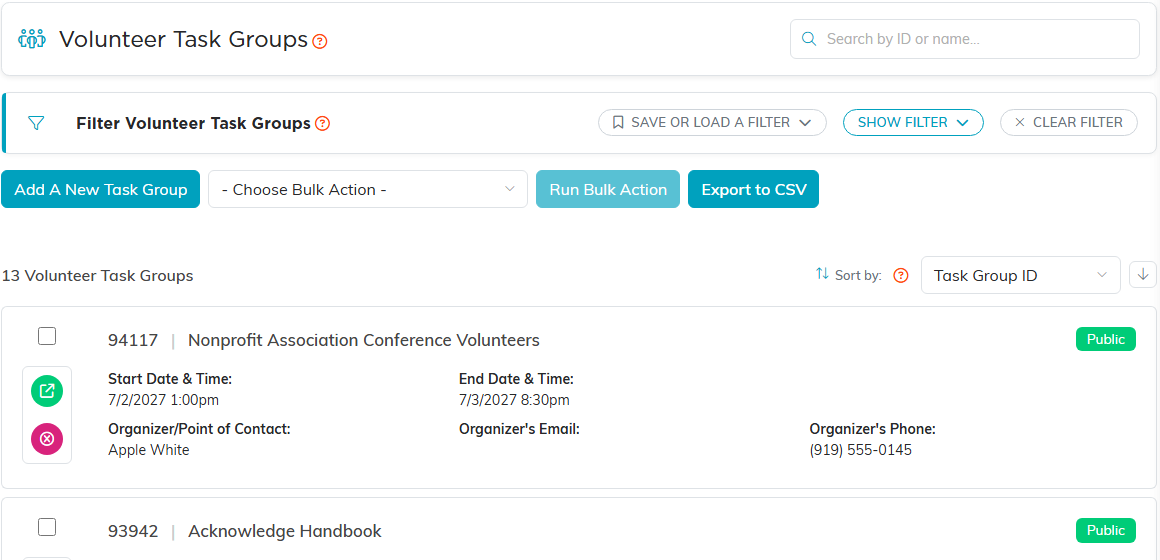Expand the Show Filter panel

tap(913, 123)
